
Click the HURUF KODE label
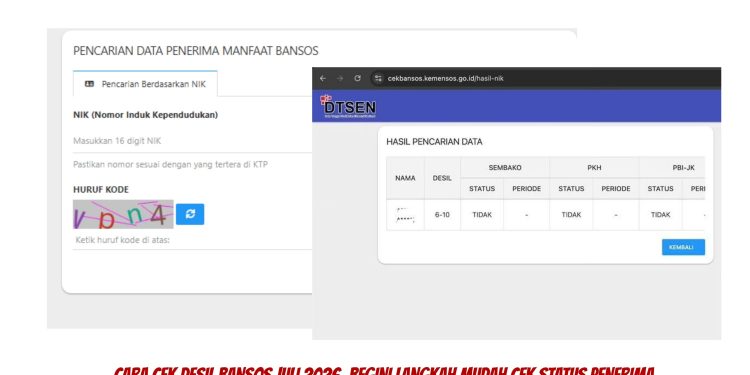pyautogui.click(x=101, y=189)
